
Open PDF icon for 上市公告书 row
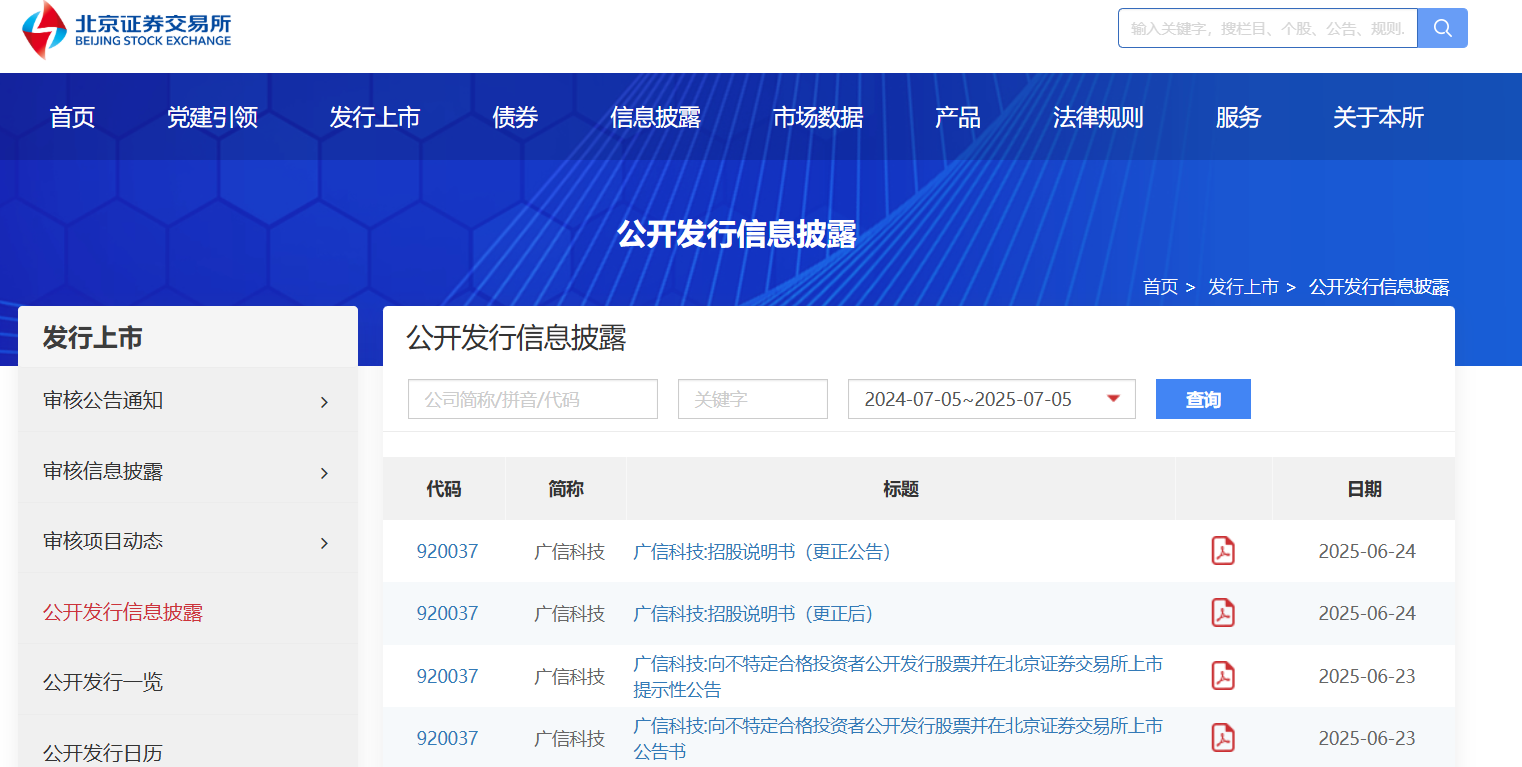1223,738
